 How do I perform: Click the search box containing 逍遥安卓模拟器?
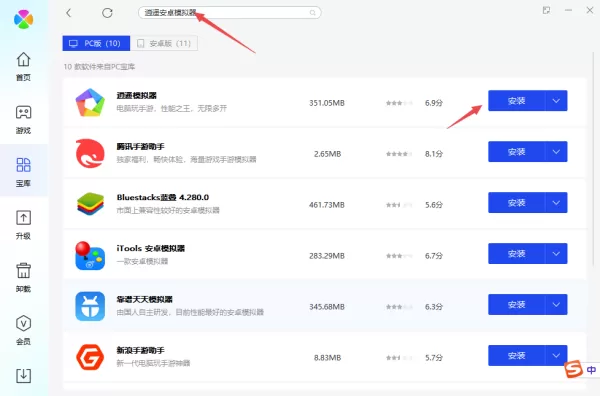tap(230, 13)
